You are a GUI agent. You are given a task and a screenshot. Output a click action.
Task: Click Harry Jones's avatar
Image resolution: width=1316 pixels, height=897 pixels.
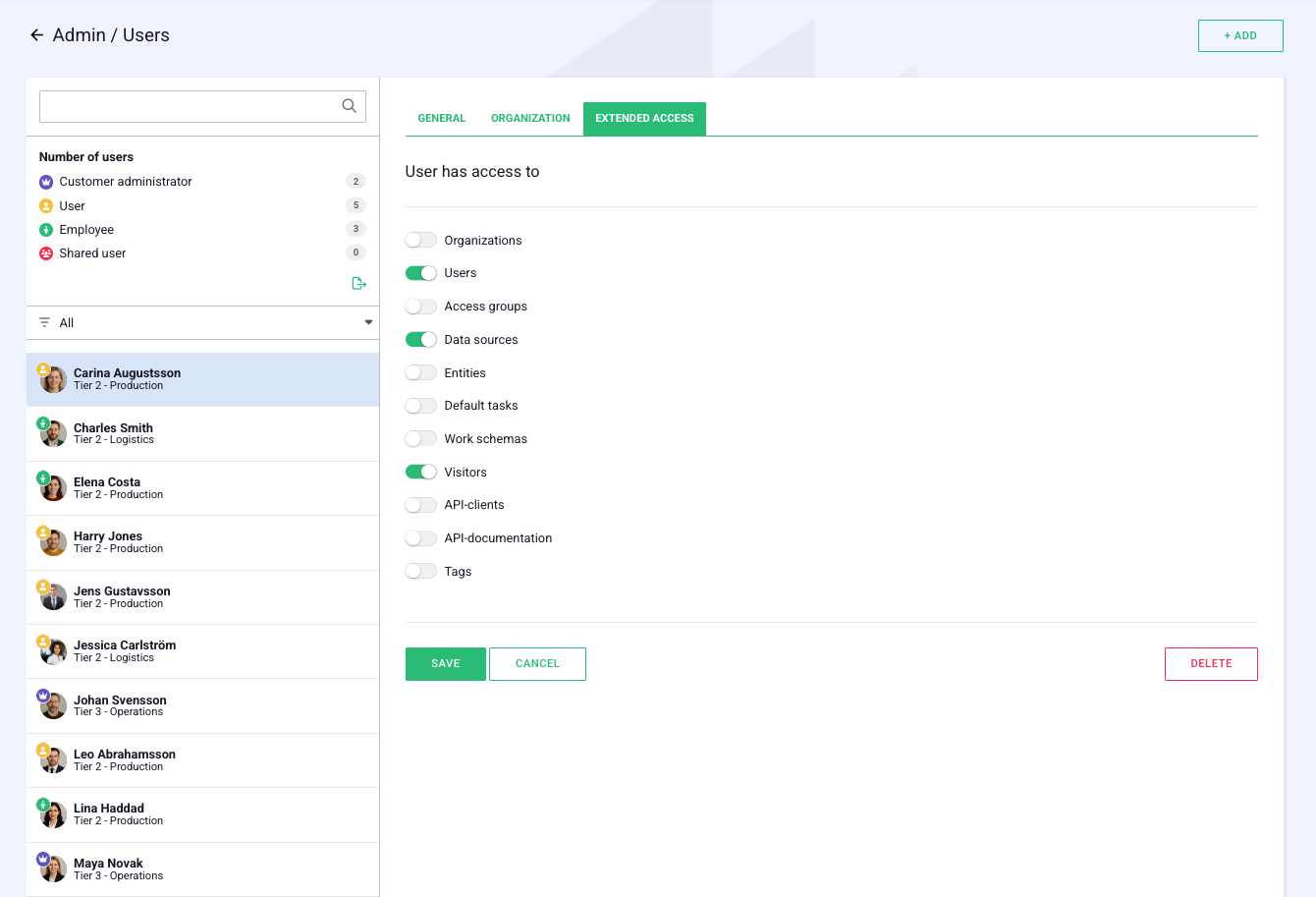[54, 542]
